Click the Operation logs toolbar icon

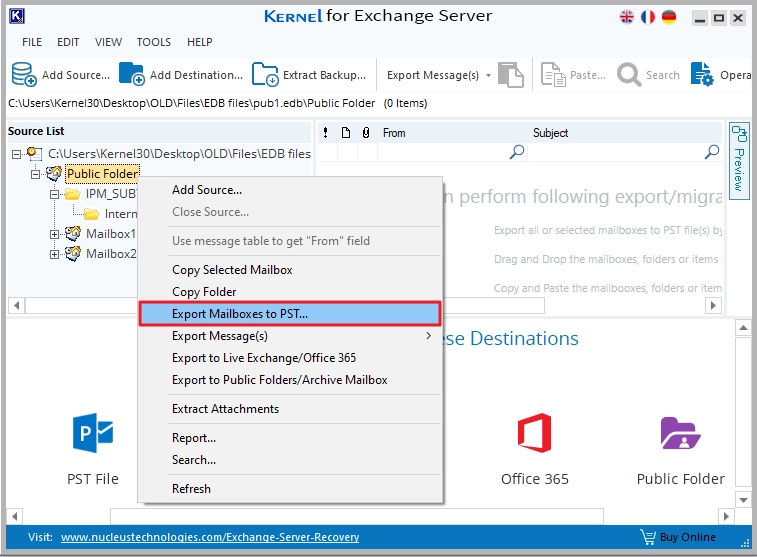tap(701, 74)
